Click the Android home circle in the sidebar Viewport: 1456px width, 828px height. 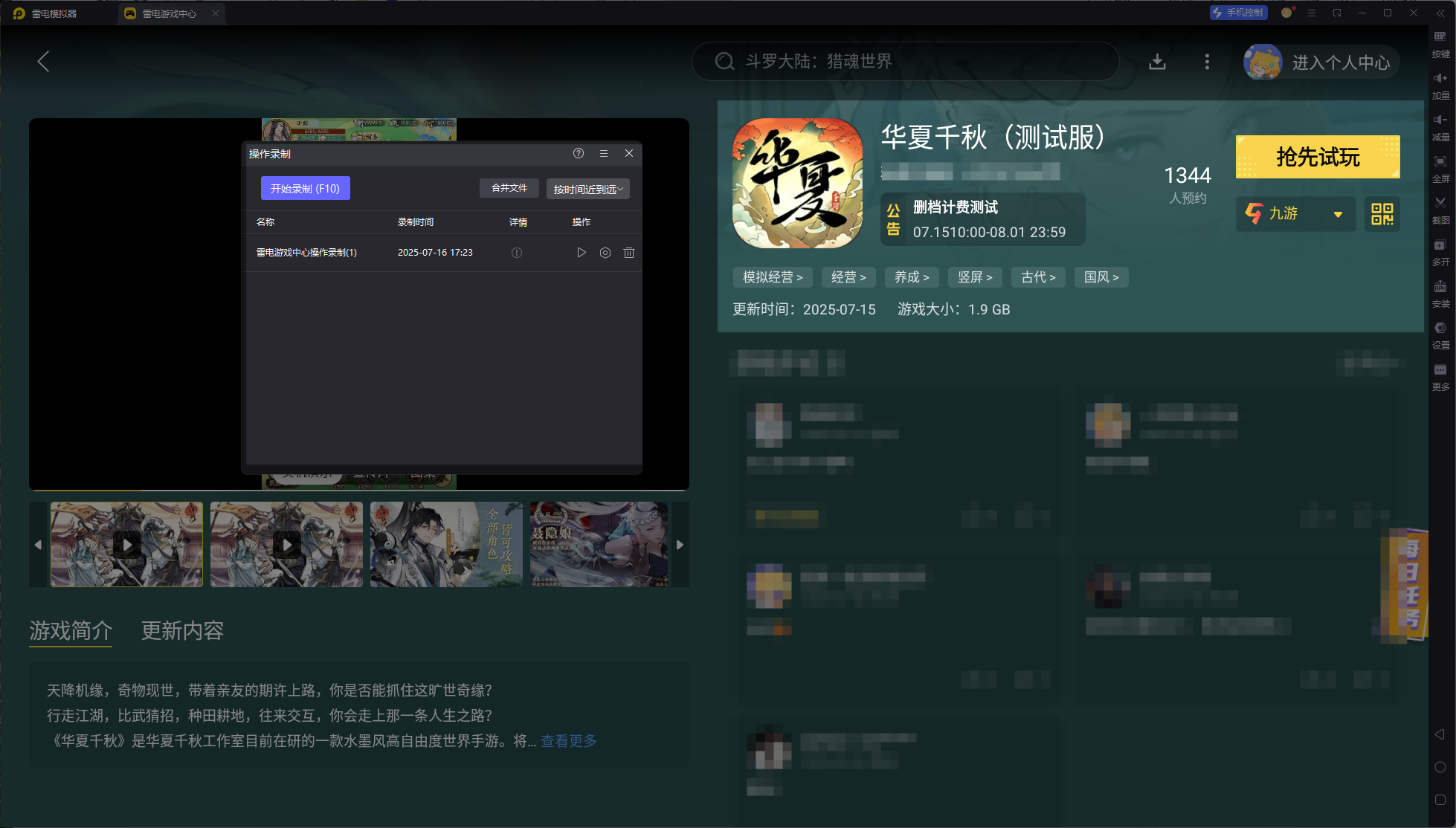[1440, 767]
